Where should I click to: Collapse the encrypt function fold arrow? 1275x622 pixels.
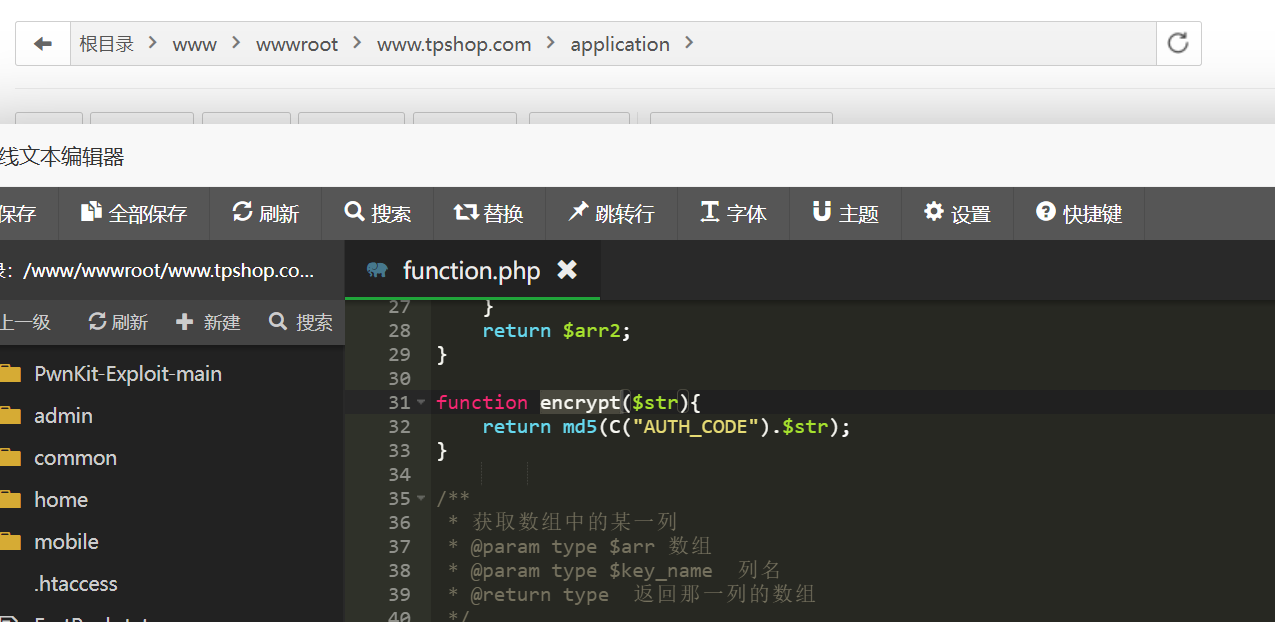[421, 402]
